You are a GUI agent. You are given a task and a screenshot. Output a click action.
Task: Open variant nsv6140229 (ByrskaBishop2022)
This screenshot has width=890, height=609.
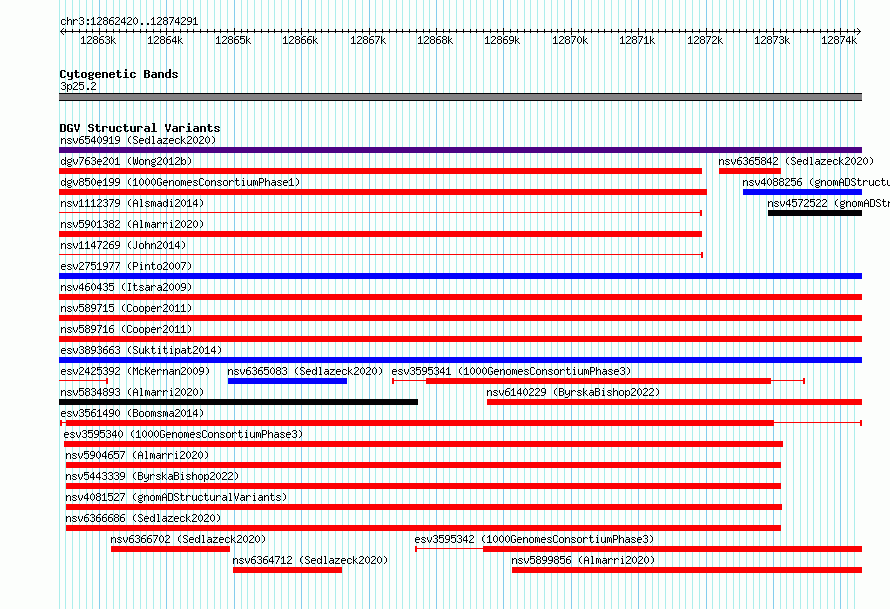tap(573, 392)
